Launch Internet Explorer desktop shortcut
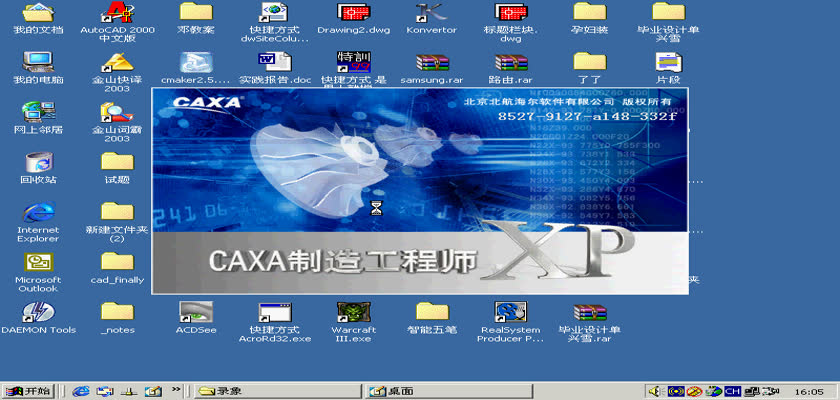The height and width of the screenshot is (400, 840). click(x=38, y=221)
